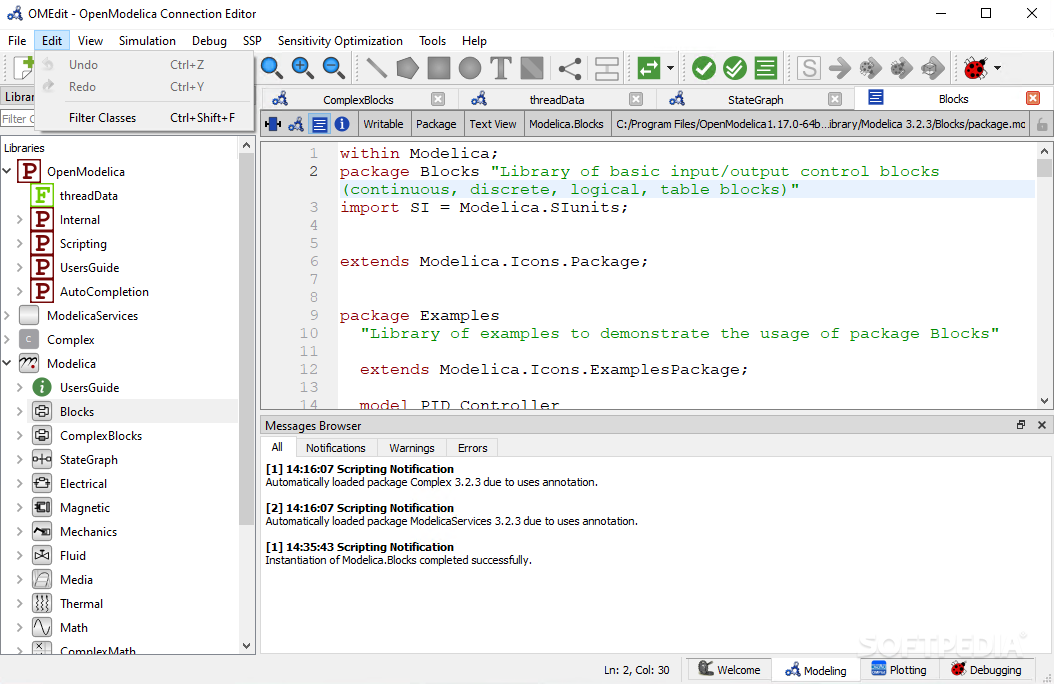Switch to Modeling perspective

[816, 670]
